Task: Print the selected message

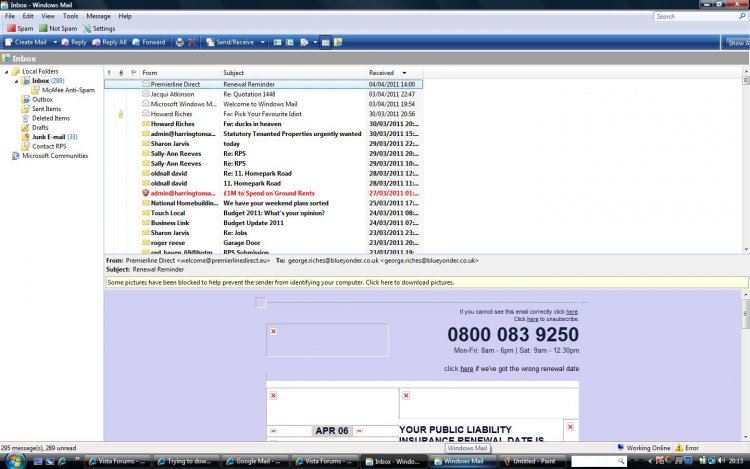Action: pyautogui.click(x=179, y=42)
